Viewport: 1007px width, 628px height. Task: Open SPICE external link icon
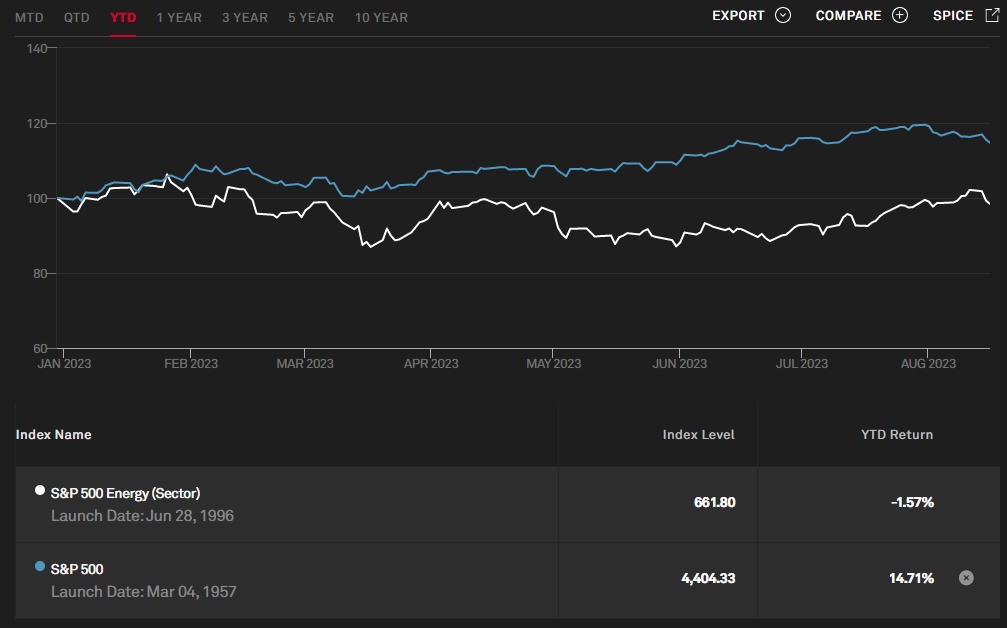coord(992,16)
